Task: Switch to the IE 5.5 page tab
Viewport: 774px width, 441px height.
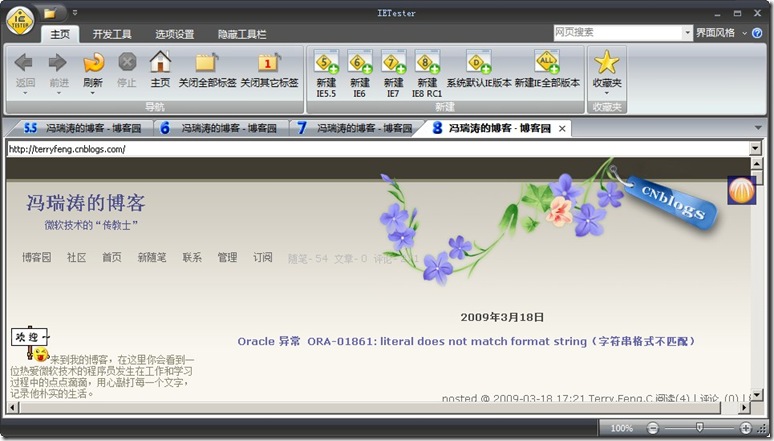Action: [x=81, y=128]
